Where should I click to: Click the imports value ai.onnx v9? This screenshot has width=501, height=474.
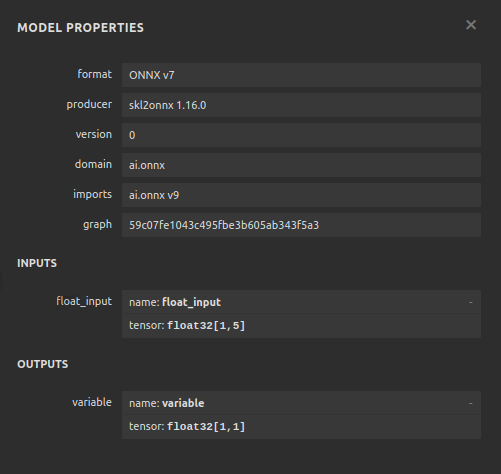[301, 195]
